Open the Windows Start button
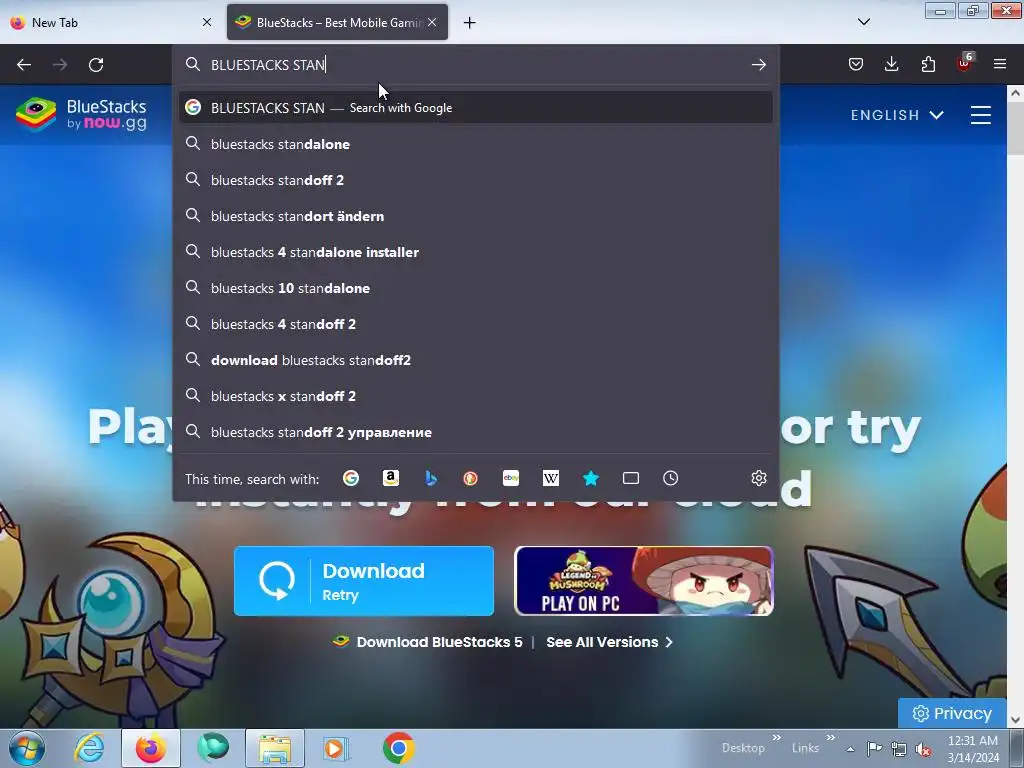1024x768 pixels. pos(27,748)
